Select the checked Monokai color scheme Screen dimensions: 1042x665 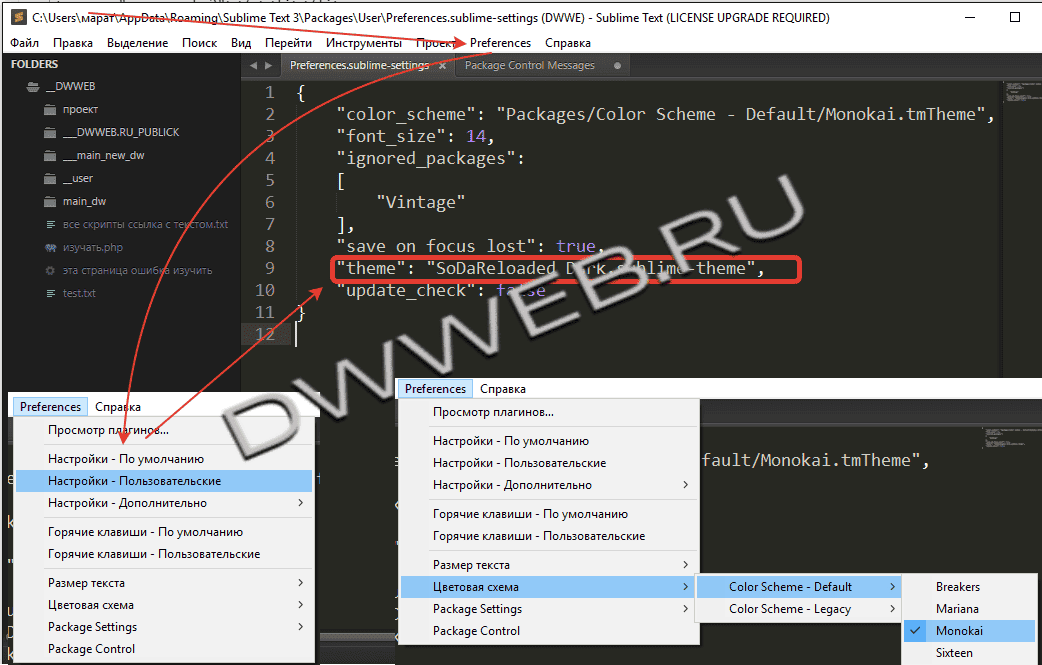point(958,631)
